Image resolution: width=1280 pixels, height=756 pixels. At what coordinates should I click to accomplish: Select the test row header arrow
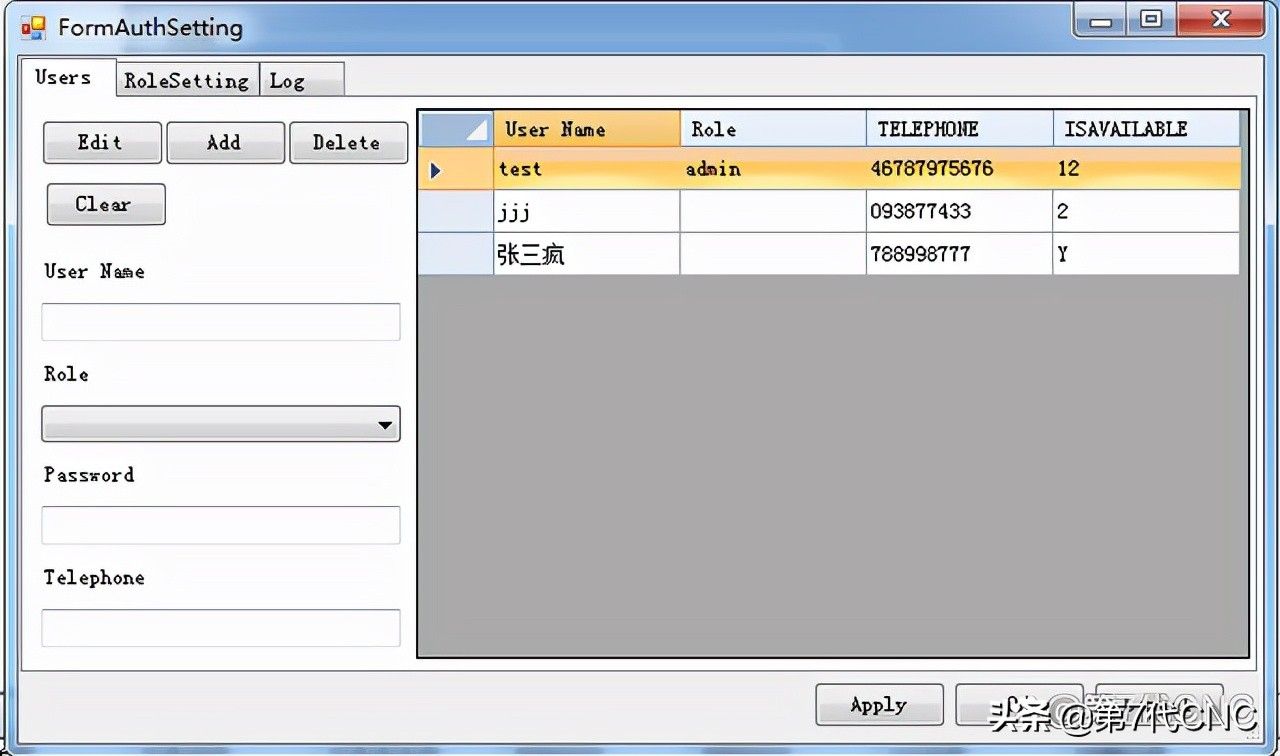[456, 169]
